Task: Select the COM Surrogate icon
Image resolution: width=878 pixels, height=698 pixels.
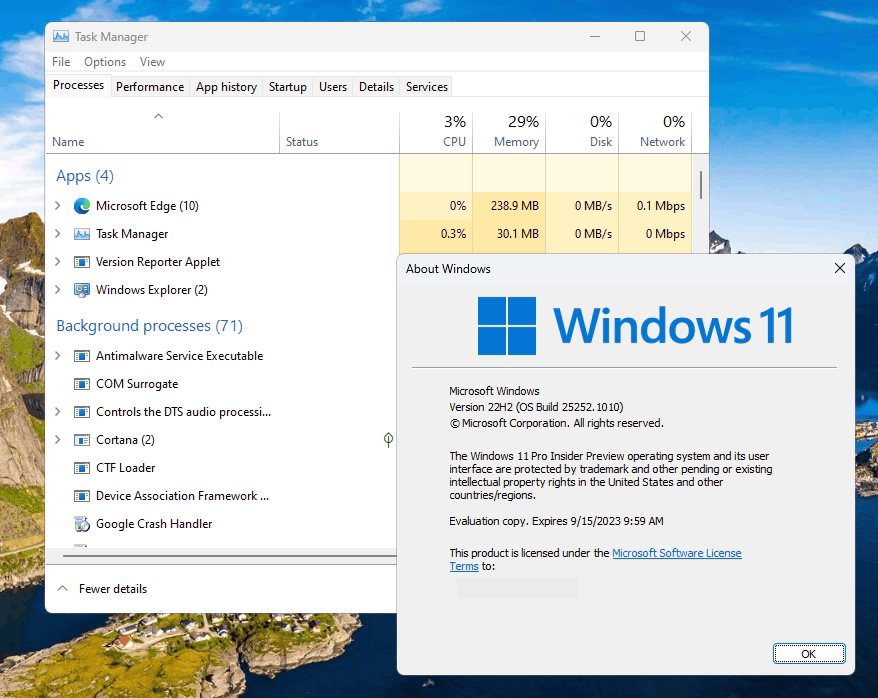Action: tap(83, 384)
